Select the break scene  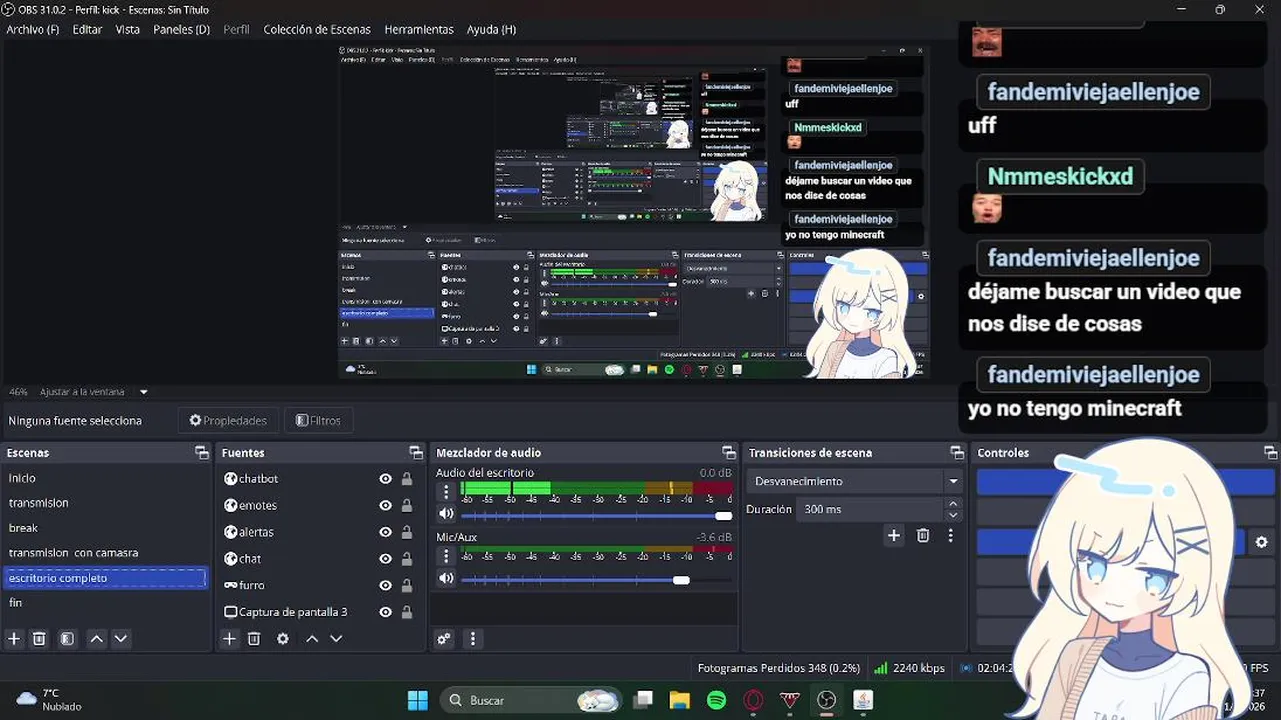(x=105, y=528)
